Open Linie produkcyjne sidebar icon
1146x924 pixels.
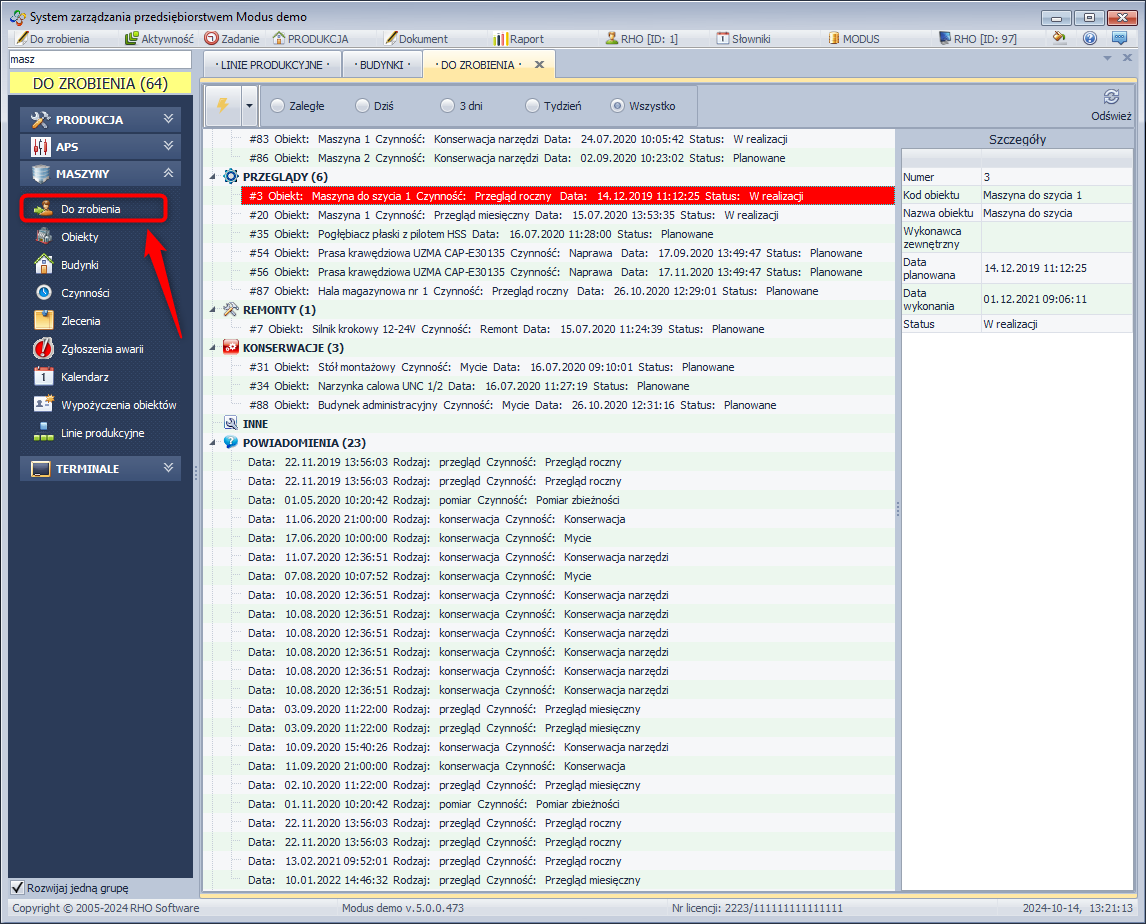(x=43, y=433)
